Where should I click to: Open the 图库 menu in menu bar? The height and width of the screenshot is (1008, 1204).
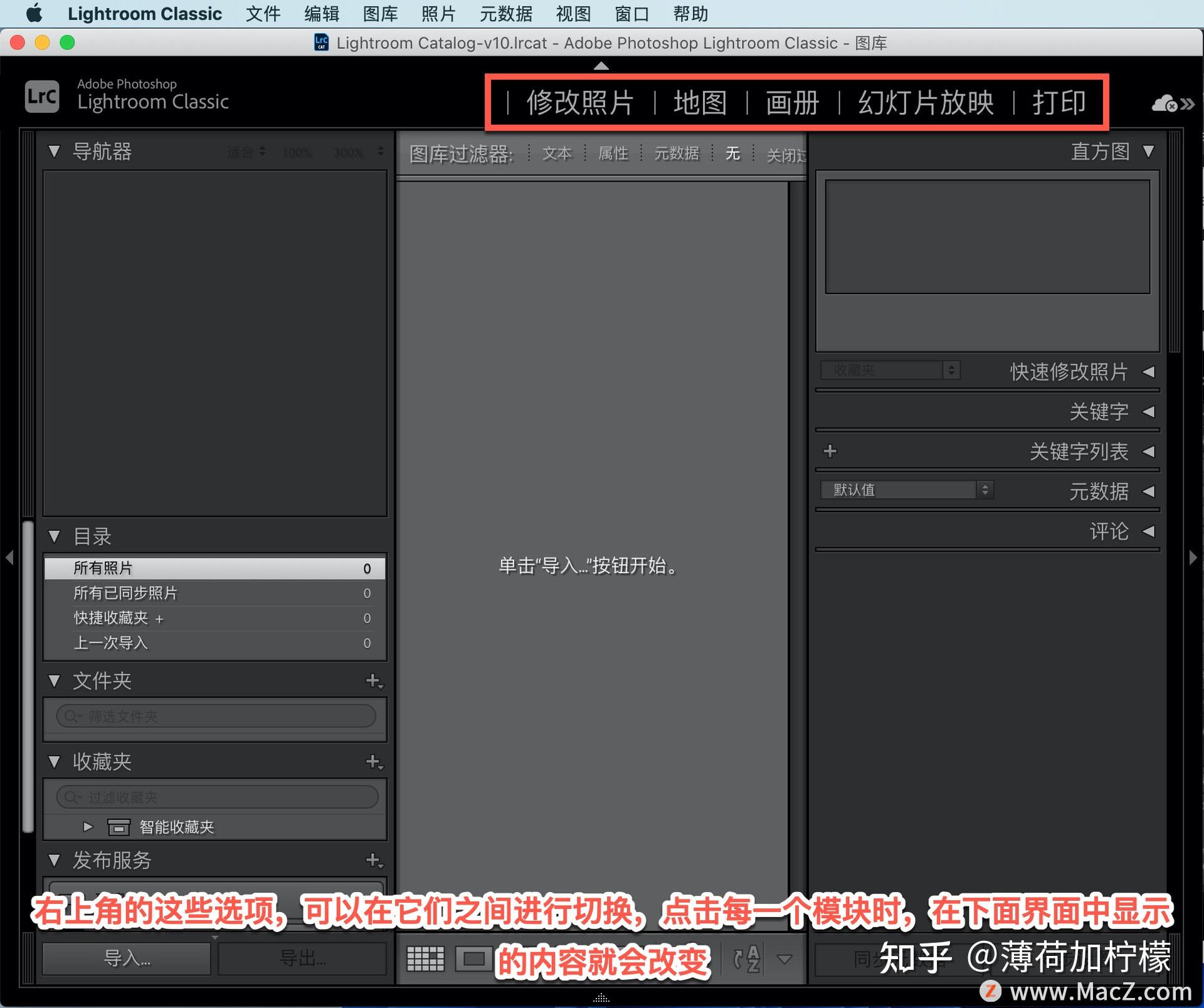pos(380,14)
